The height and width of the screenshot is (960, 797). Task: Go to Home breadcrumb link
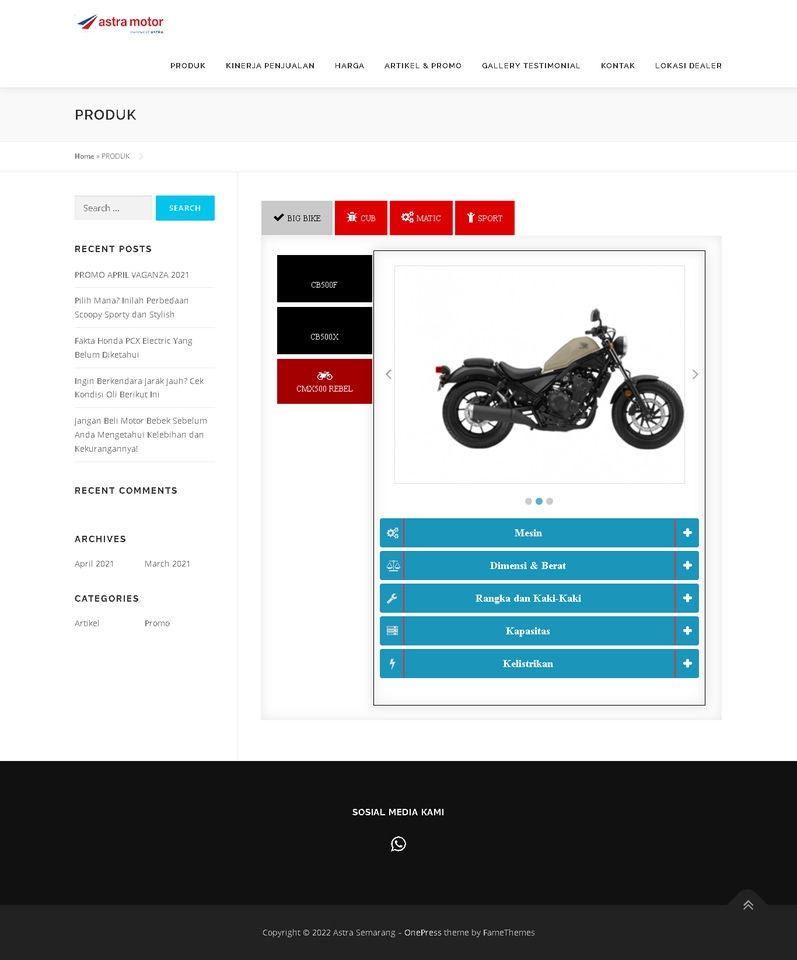pyautogui.click(x=84, y=156)
